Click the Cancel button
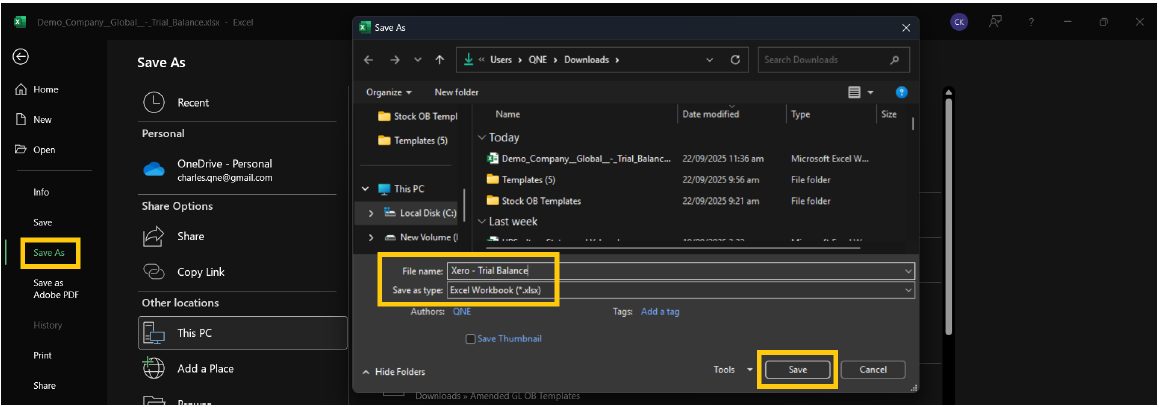This screenshot has width=1159, height=407. tap(873, 369)
